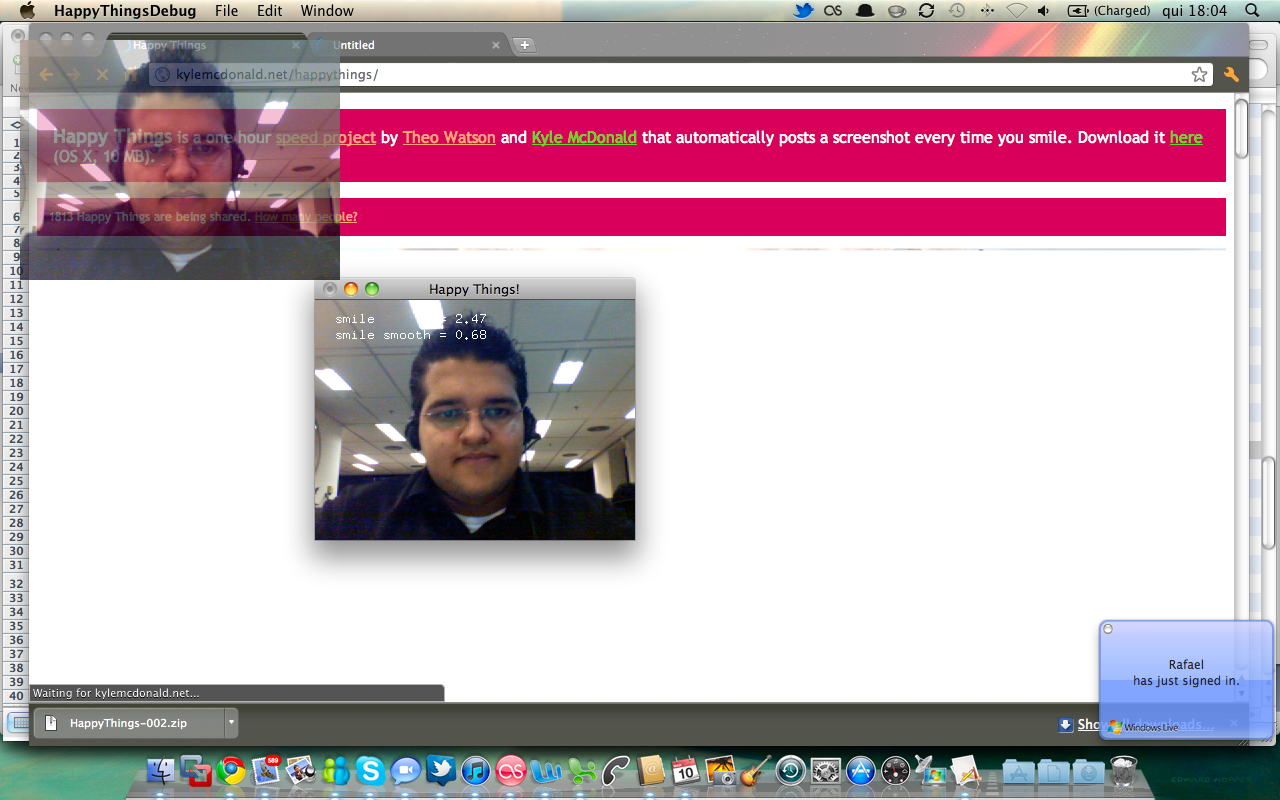Open the Wi-Fi status menu
Screen dimensions: 1280x800
[1017, 11]
